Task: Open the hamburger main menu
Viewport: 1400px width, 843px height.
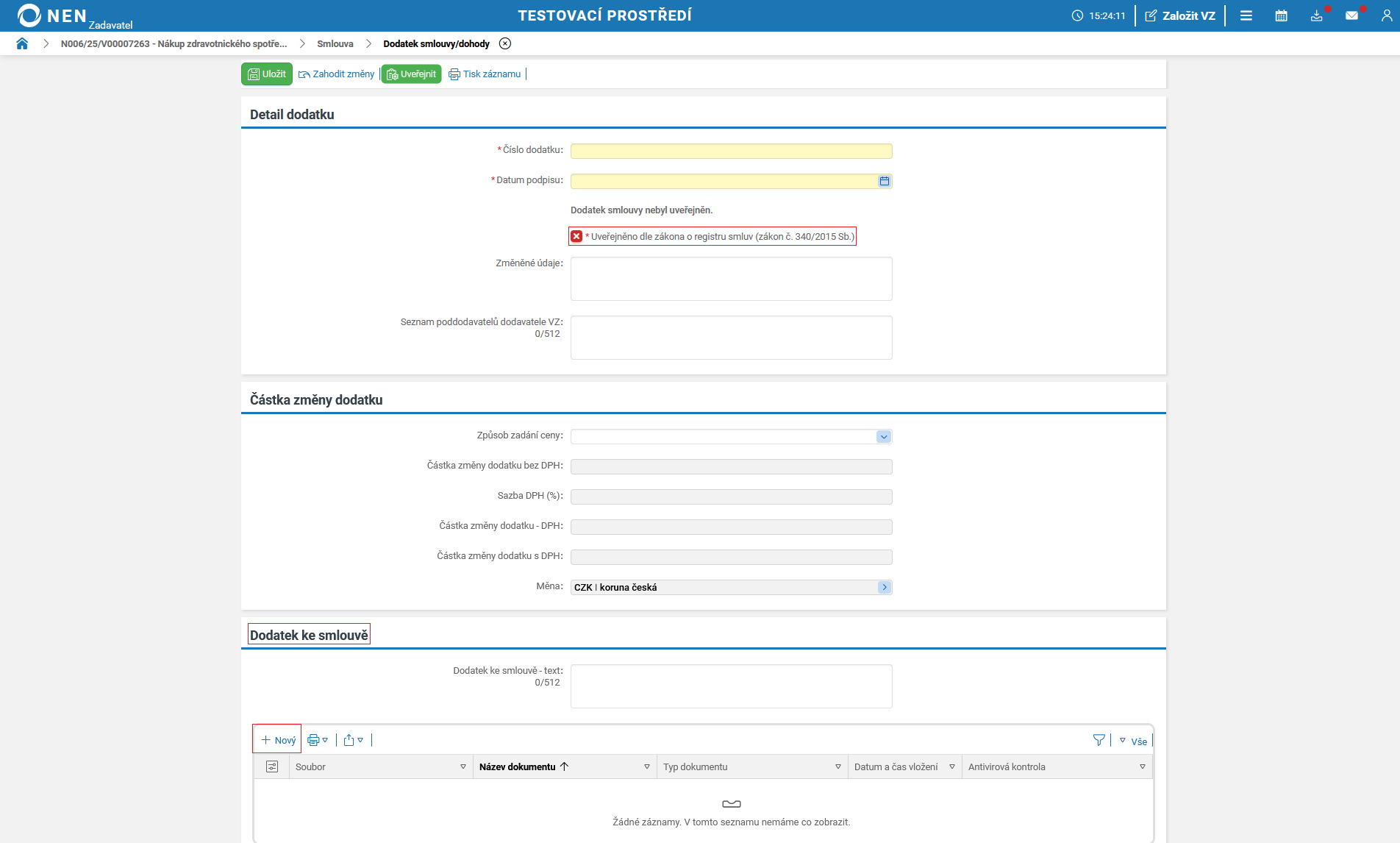Action: 1246,15
